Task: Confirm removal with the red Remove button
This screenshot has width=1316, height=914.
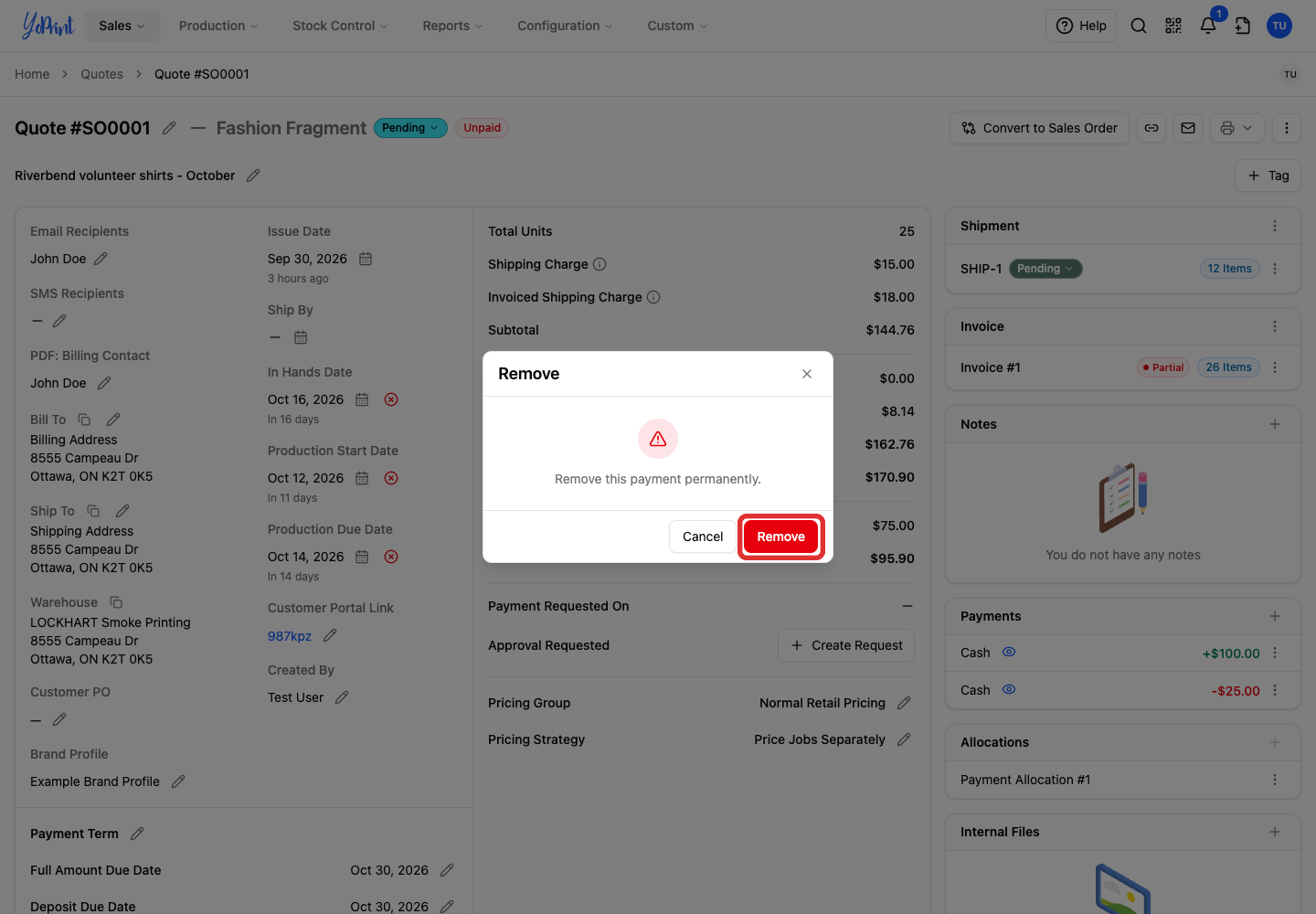Action: click(780, 537)
